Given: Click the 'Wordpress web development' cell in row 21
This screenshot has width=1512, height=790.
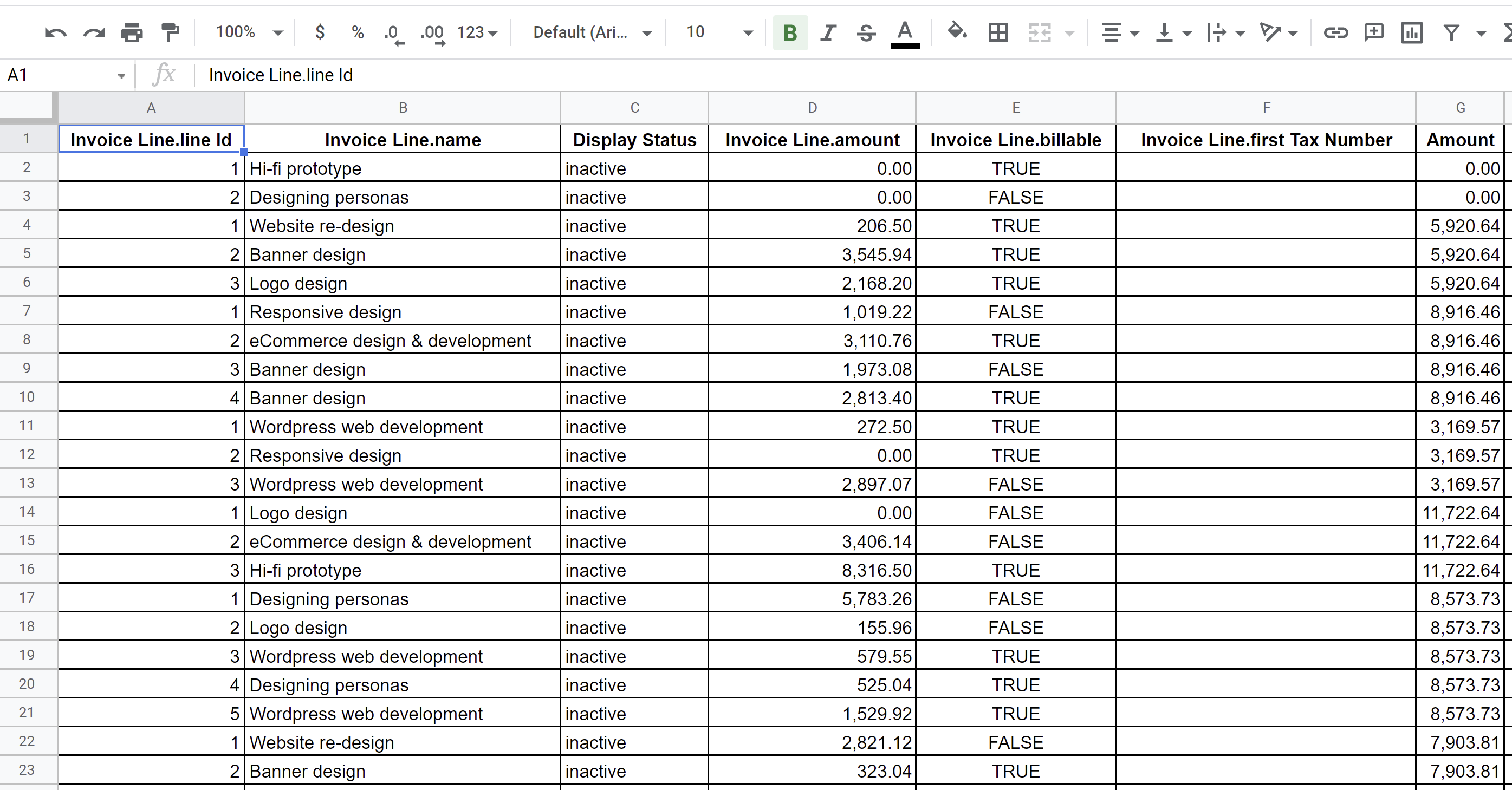Looking at the screenshot, I should 403,713.
